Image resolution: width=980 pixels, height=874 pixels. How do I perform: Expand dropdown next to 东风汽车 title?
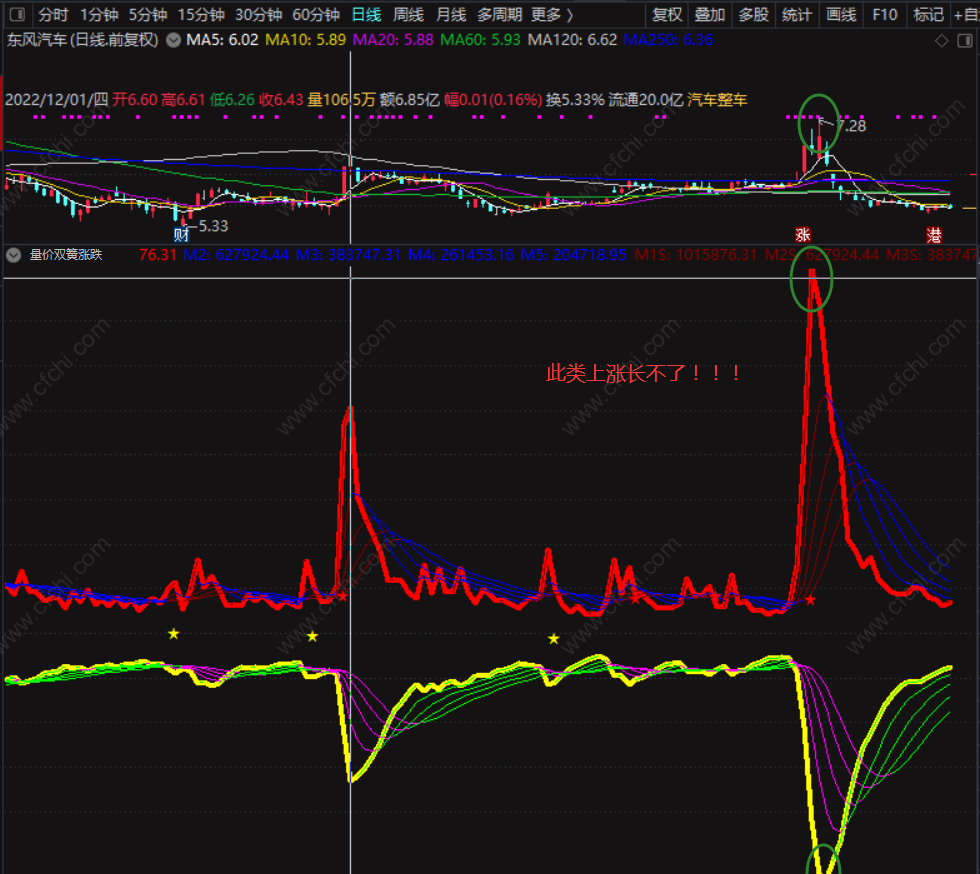tap(173, 40)
